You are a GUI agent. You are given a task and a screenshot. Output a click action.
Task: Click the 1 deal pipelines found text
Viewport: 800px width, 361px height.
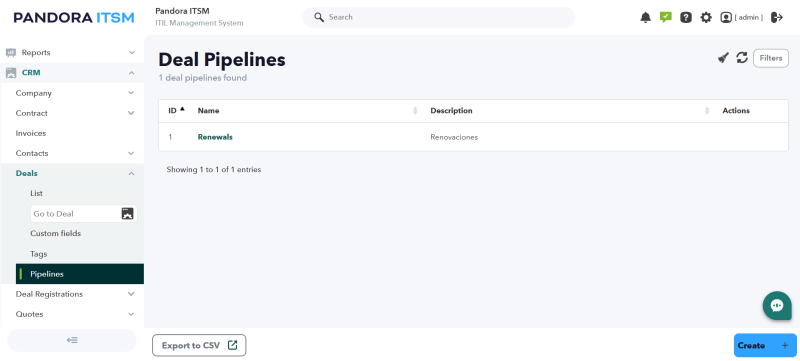203,78
